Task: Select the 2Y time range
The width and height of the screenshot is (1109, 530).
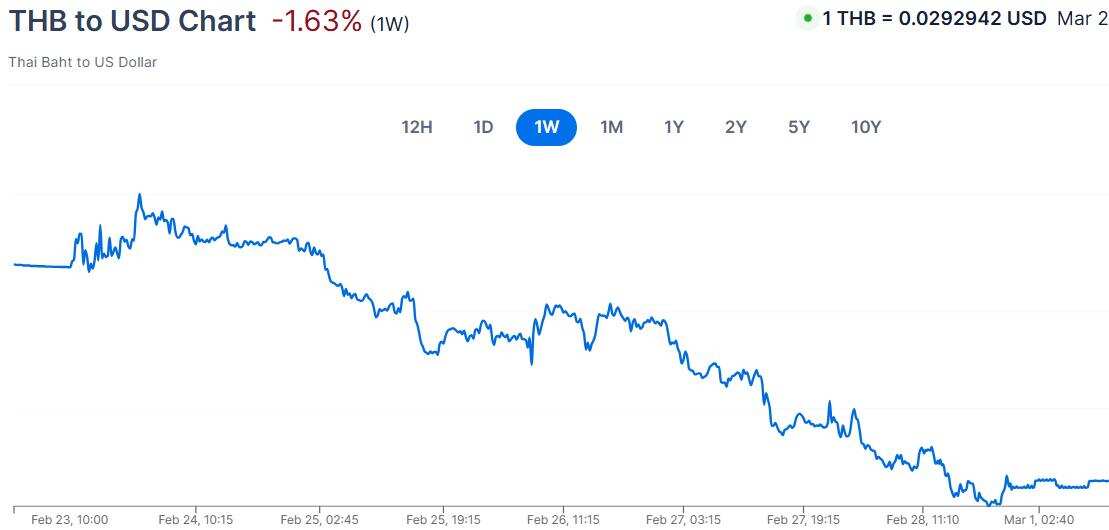Action: point(736,127)
